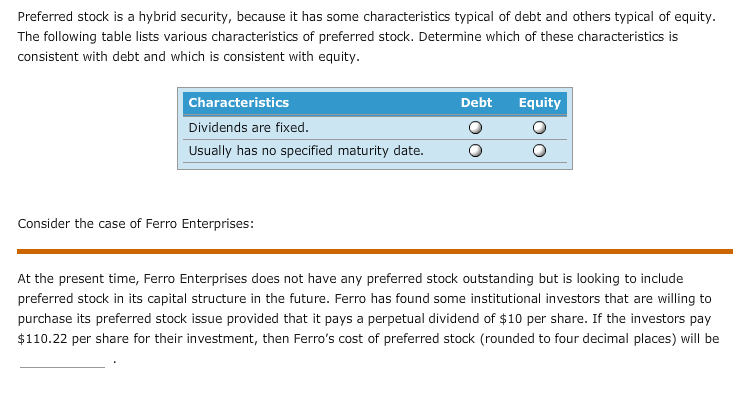
Task: Click the blank cost of preferred stock field
Action: 62,360
